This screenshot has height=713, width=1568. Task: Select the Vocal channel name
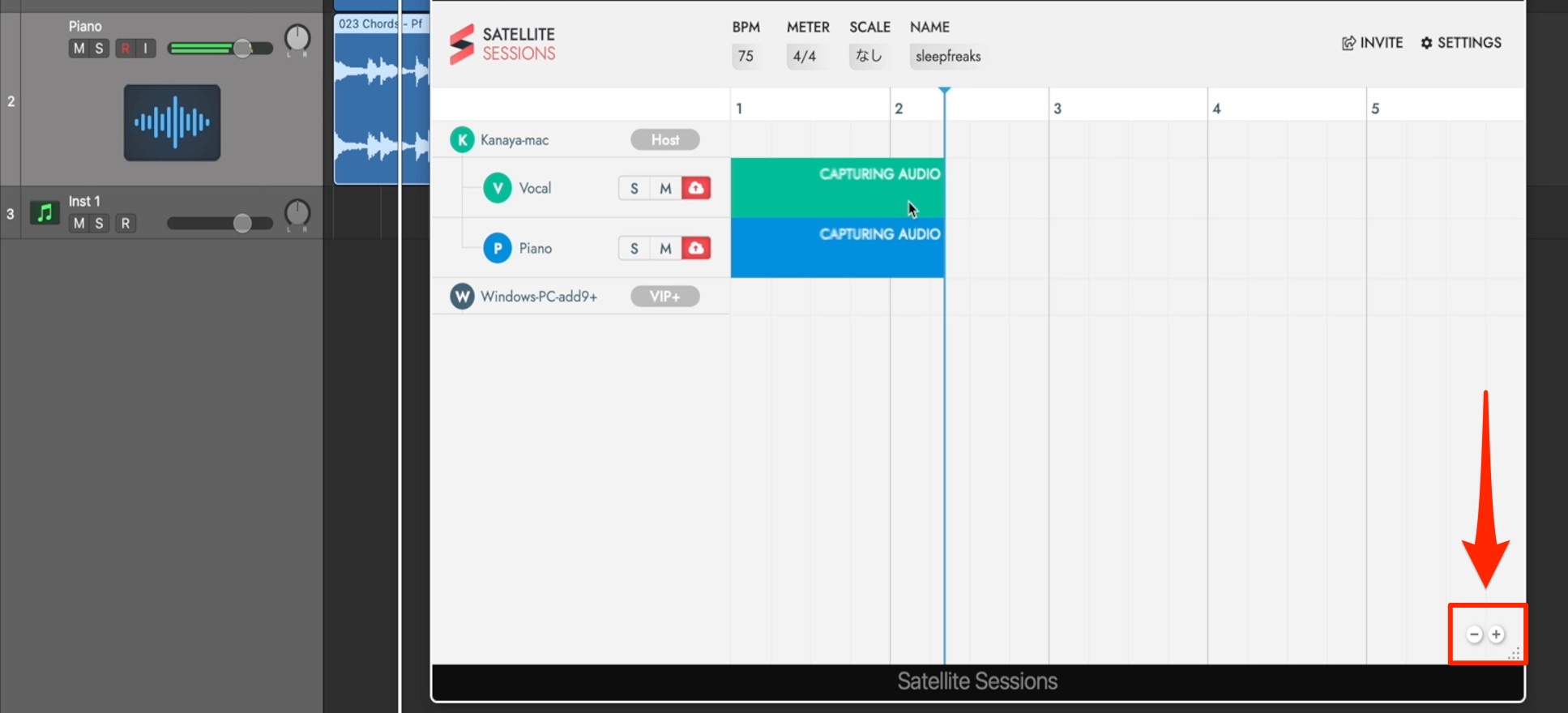(535, 188)
